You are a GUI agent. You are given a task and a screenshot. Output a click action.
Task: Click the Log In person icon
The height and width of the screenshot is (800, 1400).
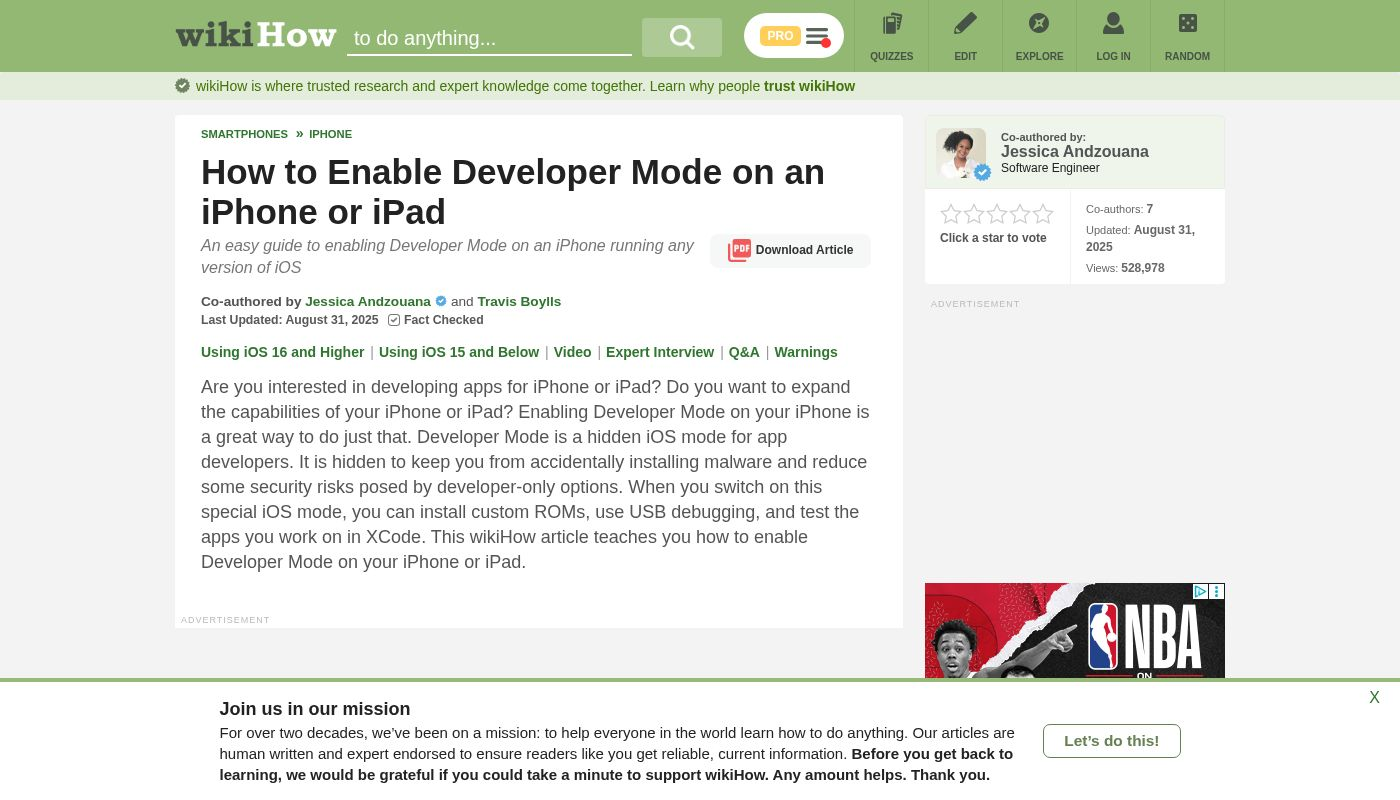pos(1113,24)
